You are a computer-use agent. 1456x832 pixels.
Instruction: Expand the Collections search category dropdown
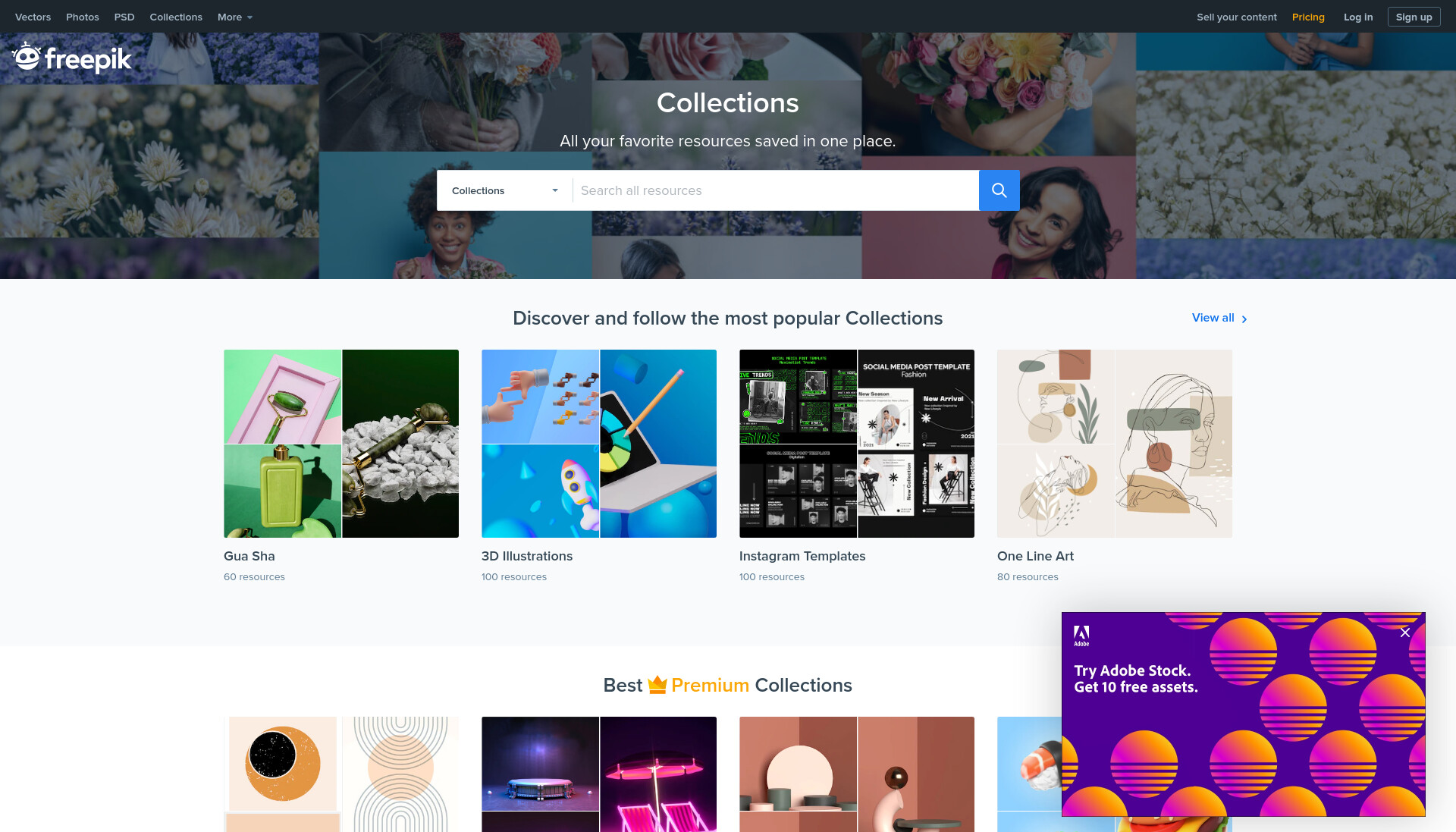504,190
